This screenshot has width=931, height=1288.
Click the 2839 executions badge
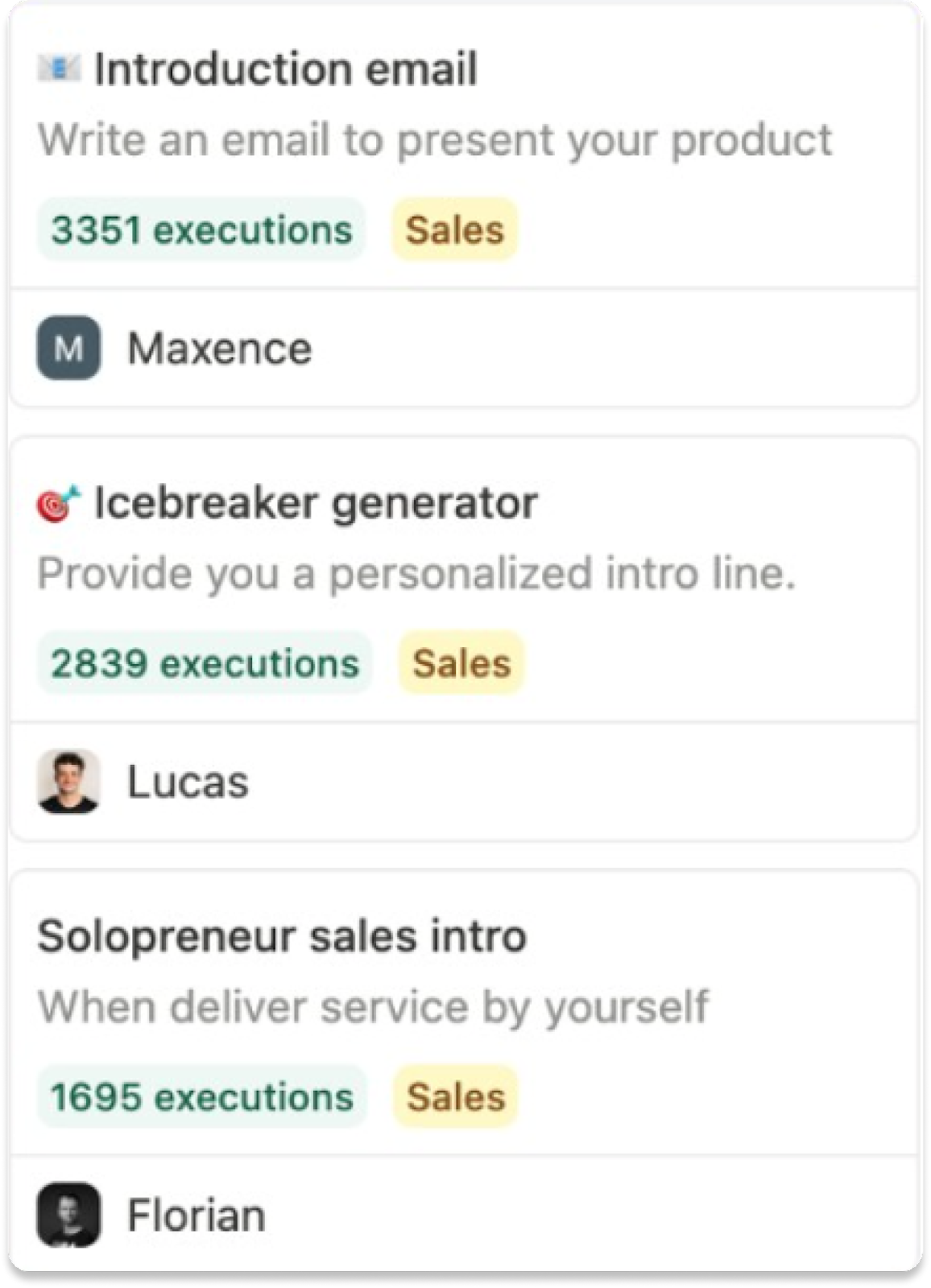point(205,663)
